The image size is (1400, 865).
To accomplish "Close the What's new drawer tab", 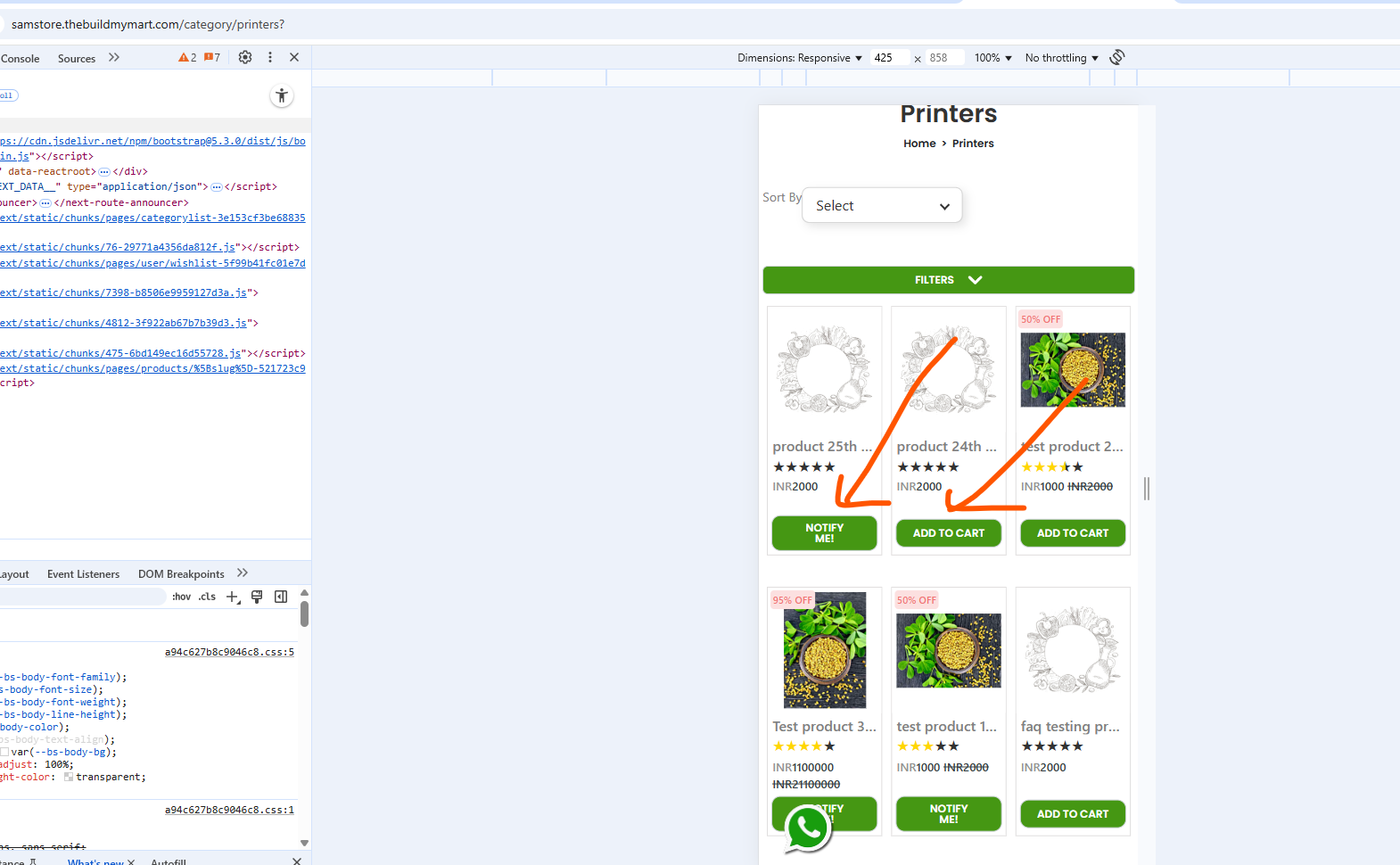I will click(131, 861).
